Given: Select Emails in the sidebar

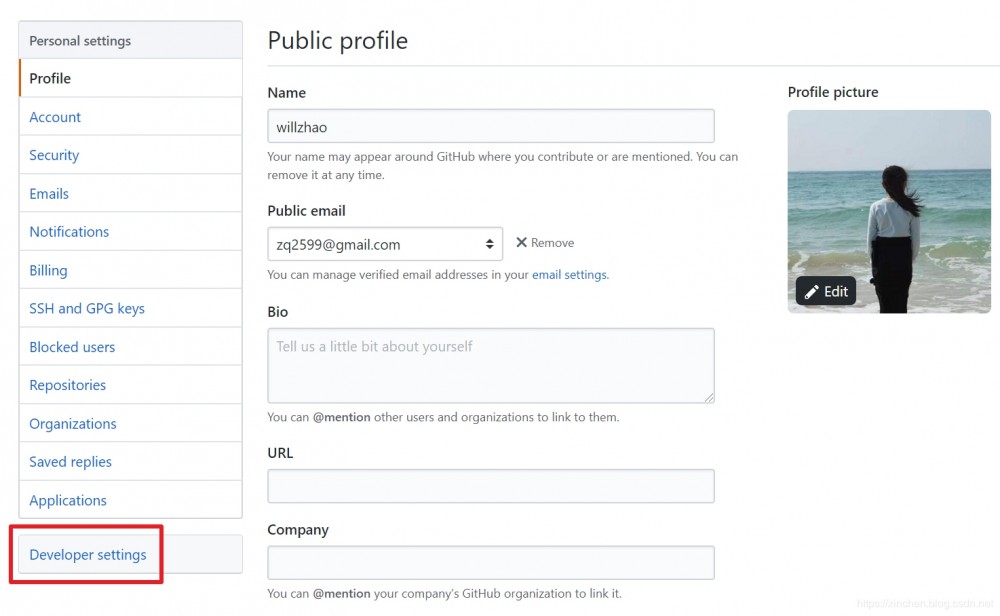Looking at the screenshot, I should point(49,194).
